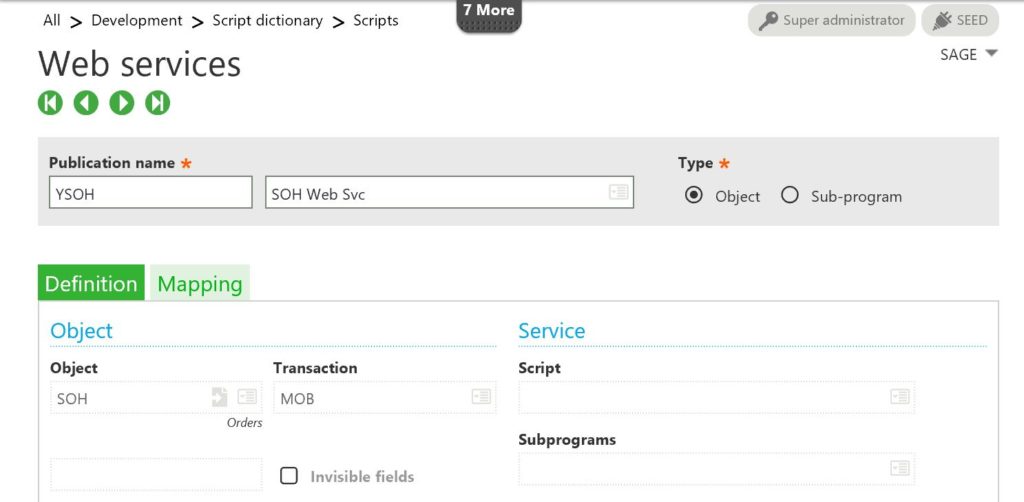Viewport: 1024px width, 502px height.
Task: Go to previous record navigation icon
Action: pos(86,102)
